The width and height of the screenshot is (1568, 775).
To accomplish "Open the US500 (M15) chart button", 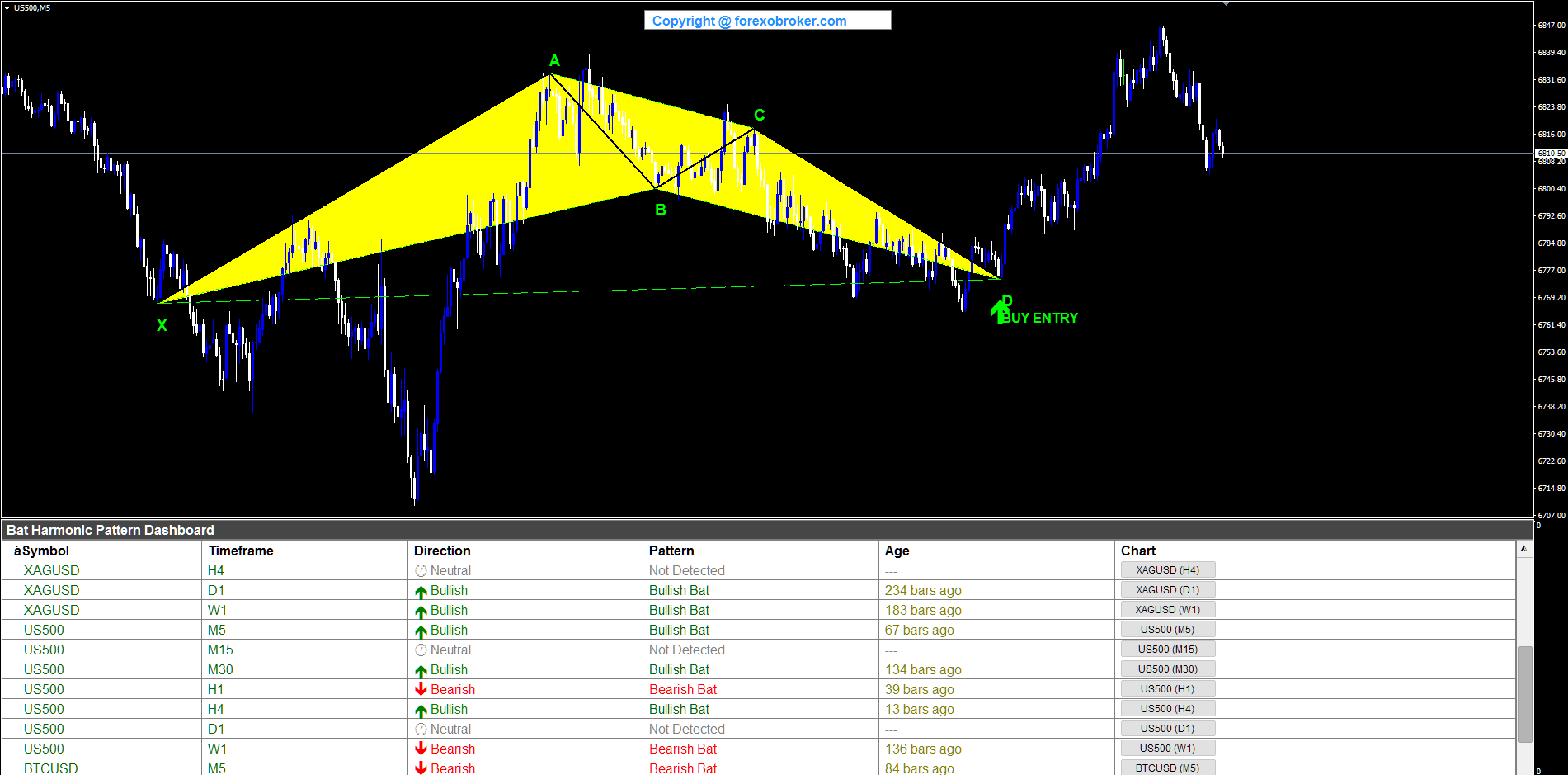I will tap(1167, 650).
